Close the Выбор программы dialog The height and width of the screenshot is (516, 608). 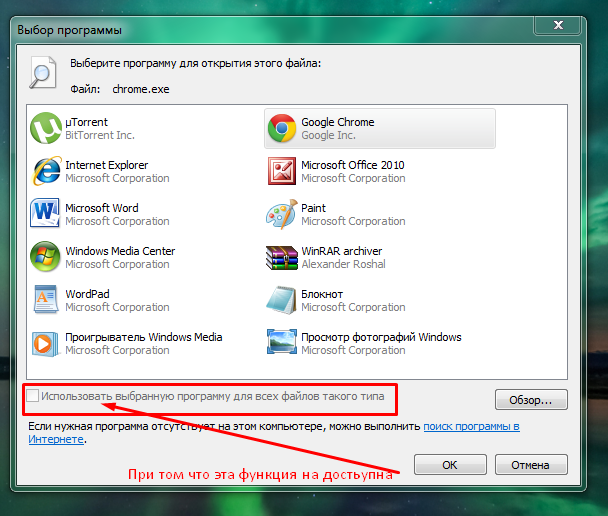click(558, 25)
